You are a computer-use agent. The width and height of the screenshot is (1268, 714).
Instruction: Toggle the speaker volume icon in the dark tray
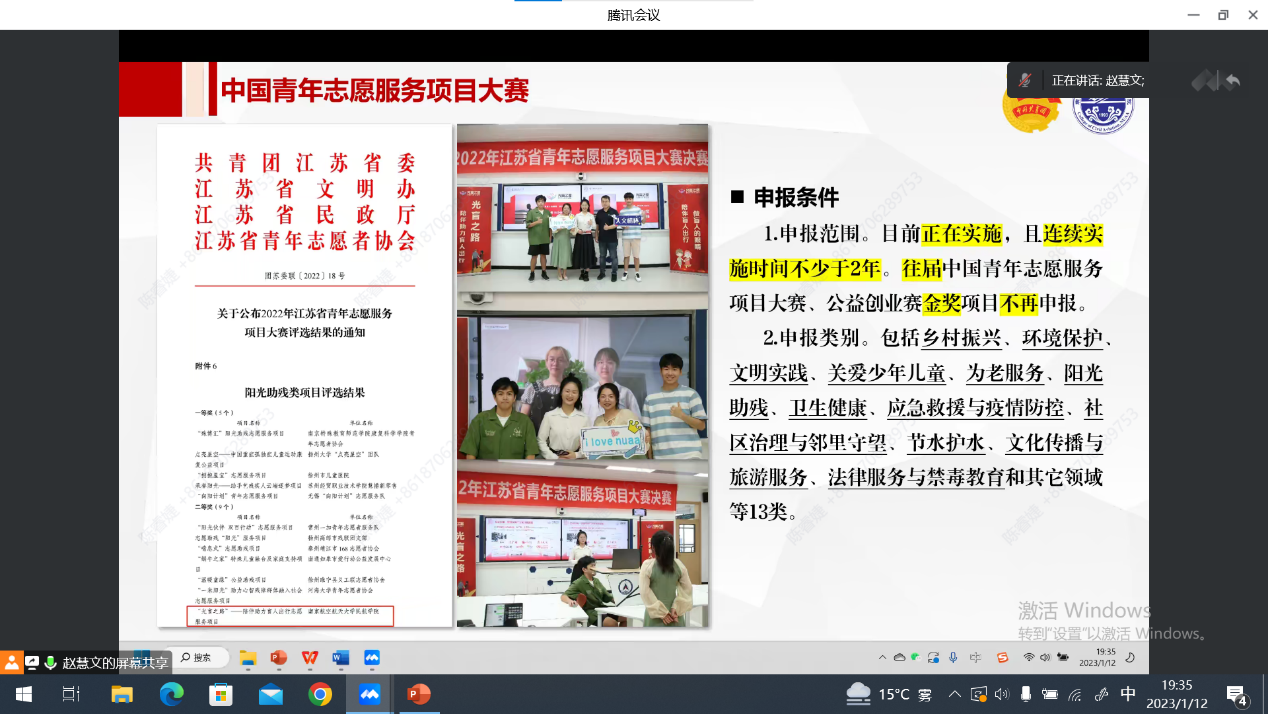(x=1001, y=694)
